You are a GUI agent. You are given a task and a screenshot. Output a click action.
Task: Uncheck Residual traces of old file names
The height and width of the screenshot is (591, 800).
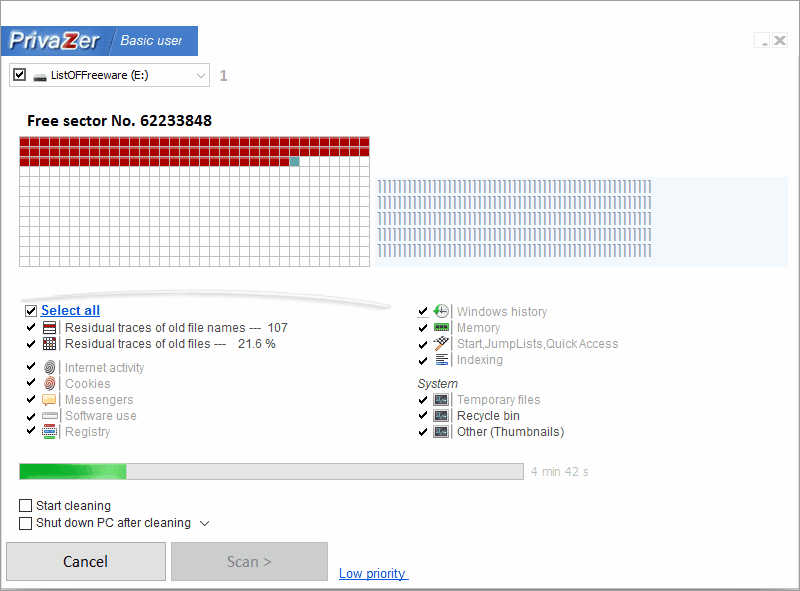[31, 327]
